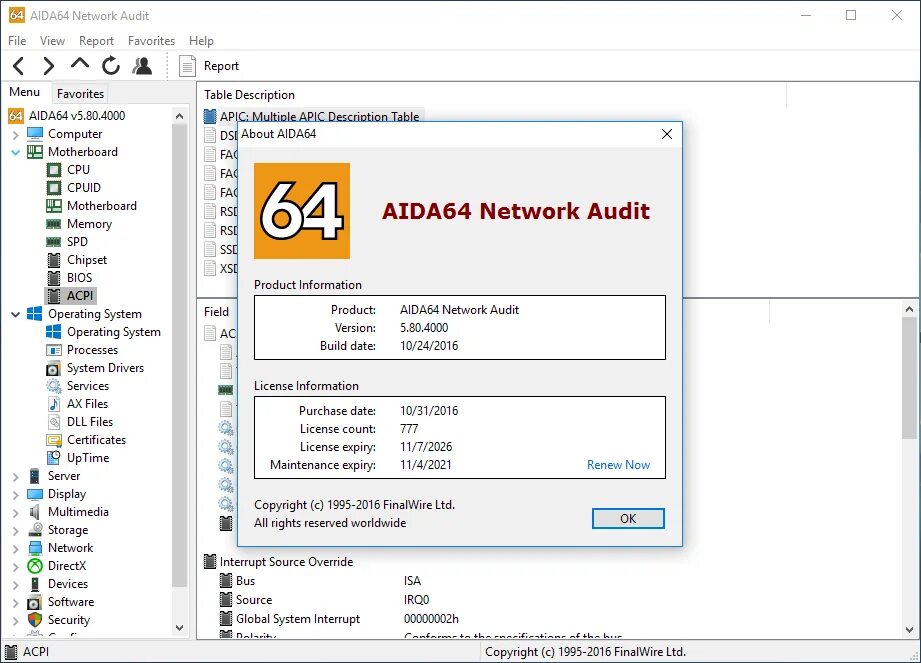Select the Chipset icon
Viewport: 921px width, 663px height.
53,260
